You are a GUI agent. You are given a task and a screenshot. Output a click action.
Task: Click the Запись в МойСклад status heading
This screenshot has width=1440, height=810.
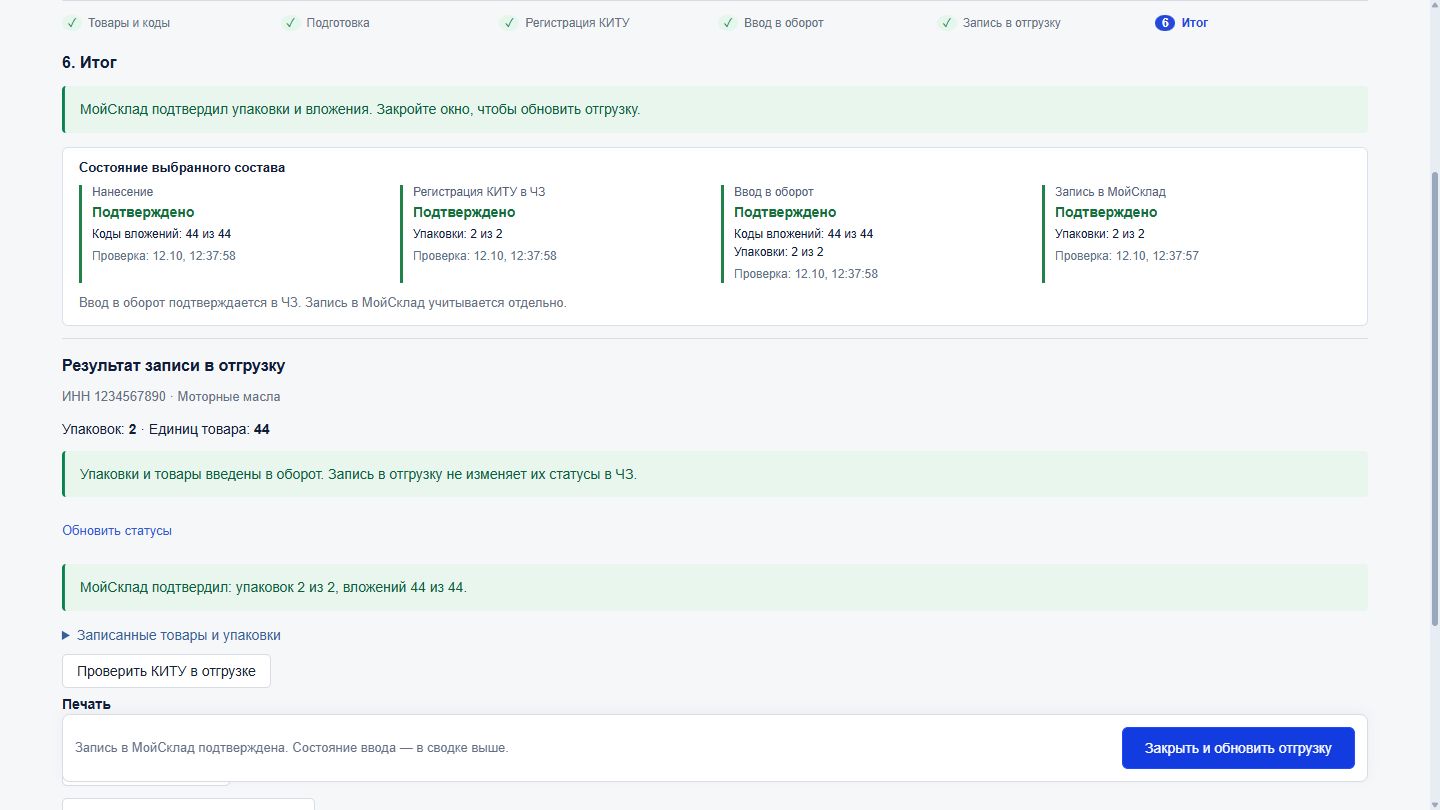click(1110, 192)
